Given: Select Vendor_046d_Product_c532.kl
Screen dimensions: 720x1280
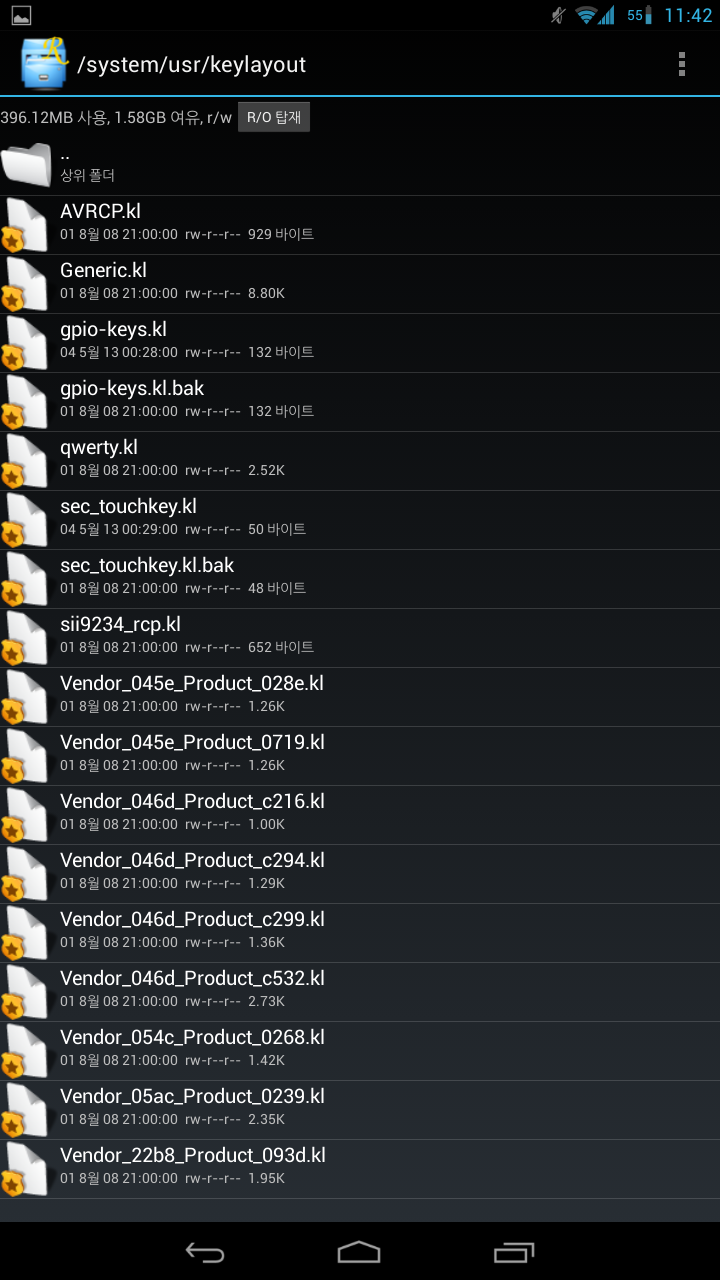Looking at the screenshot, I should 360,991.
